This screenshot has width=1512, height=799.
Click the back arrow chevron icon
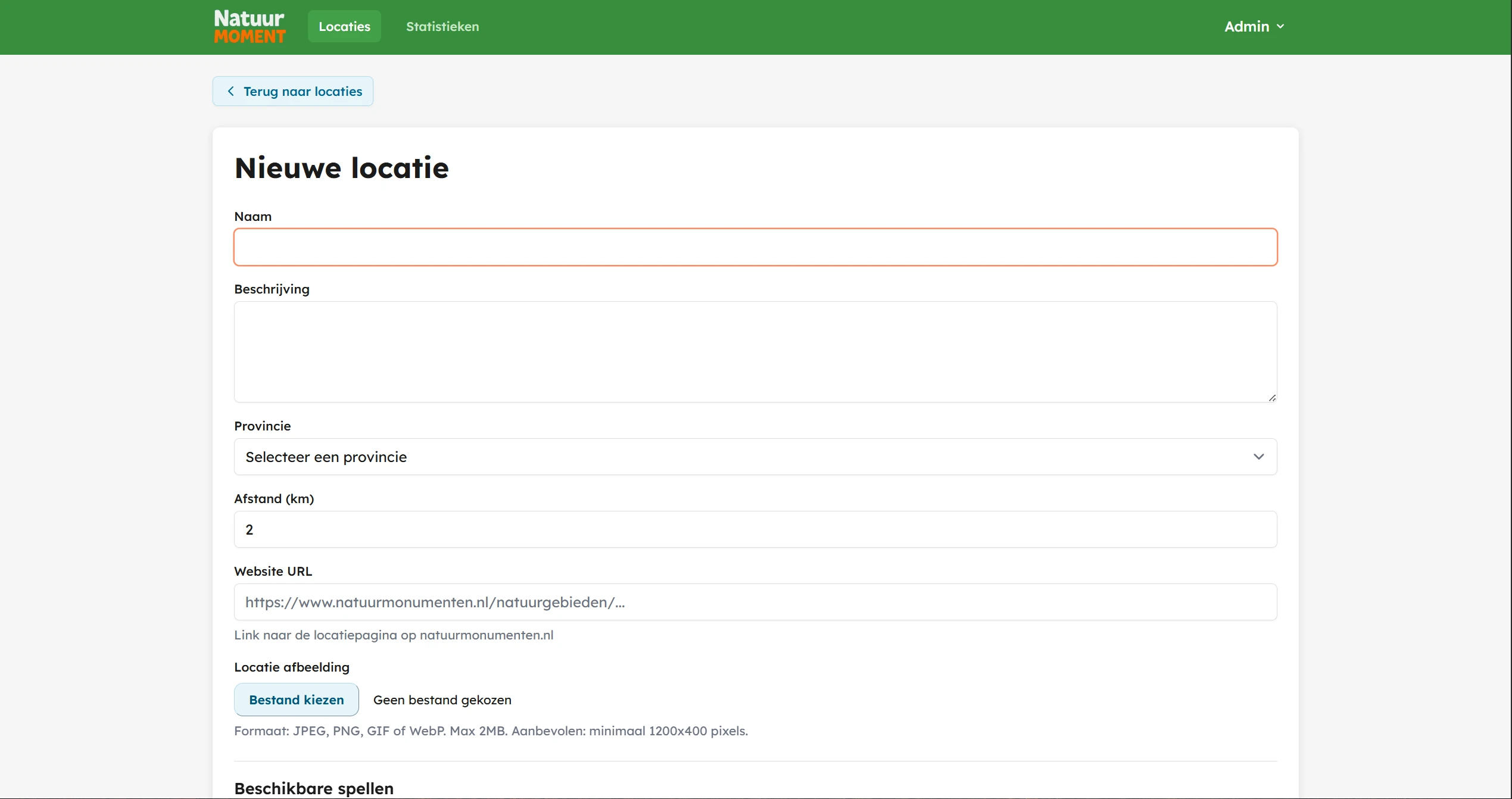(231, 90)
